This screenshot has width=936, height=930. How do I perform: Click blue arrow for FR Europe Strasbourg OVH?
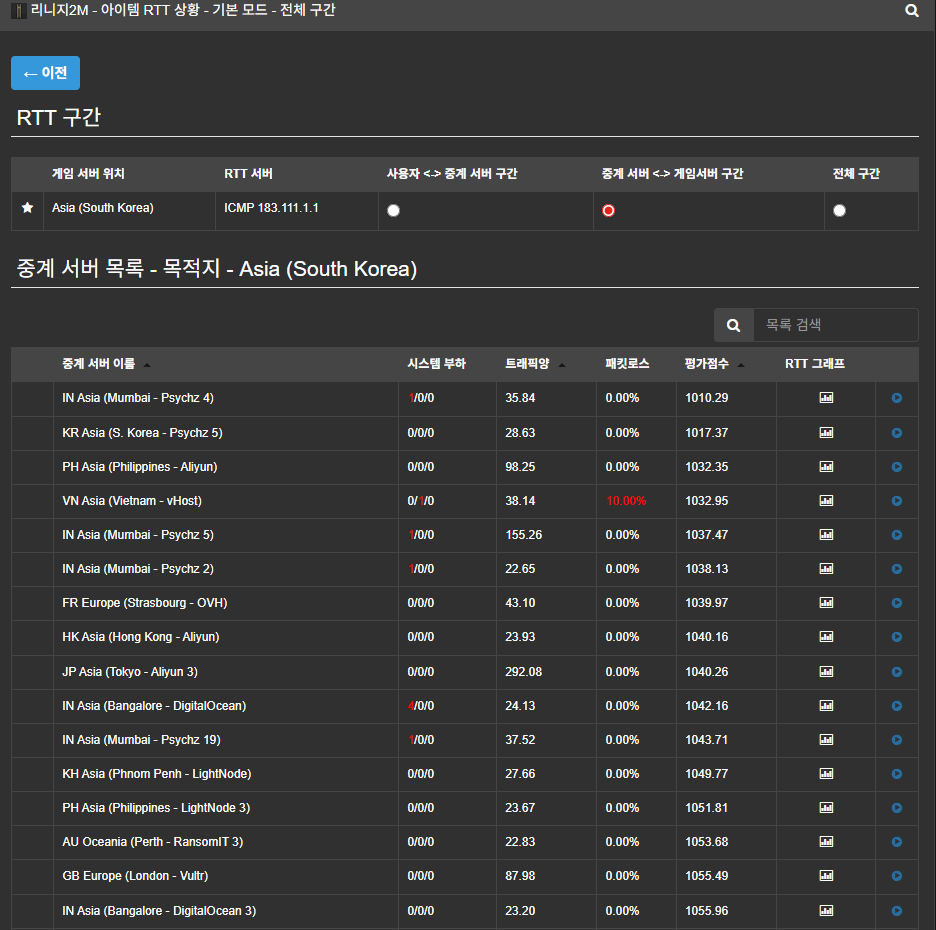point(896,603)
